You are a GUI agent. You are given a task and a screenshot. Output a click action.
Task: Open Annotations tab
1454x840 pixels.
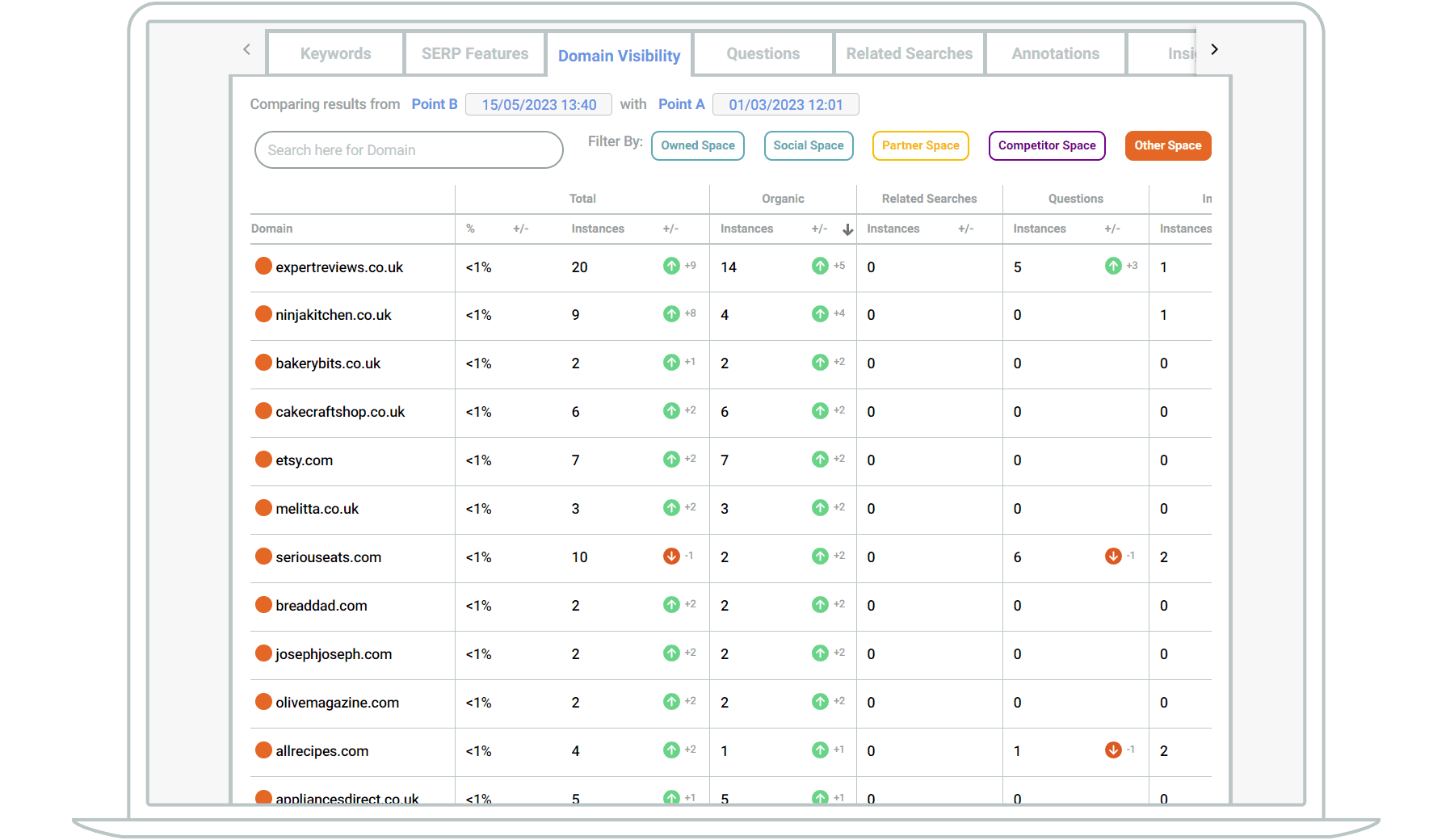[x=1056, y=53]
